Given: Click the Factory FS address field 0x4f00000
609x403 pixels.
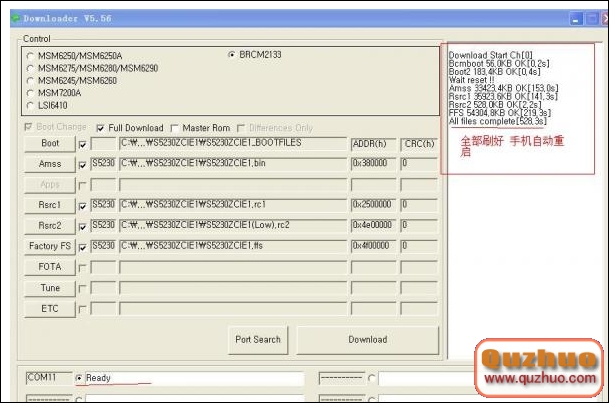Looking at the screenshot, I should click(x=374, y=246).
